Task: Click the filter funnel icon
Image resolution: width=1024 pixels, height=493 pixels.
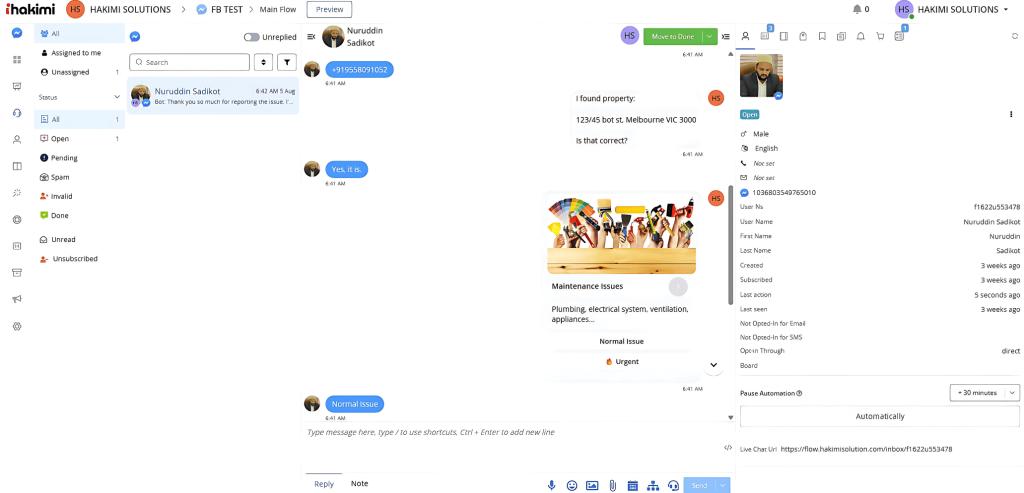Action: (x=287, y=62)
